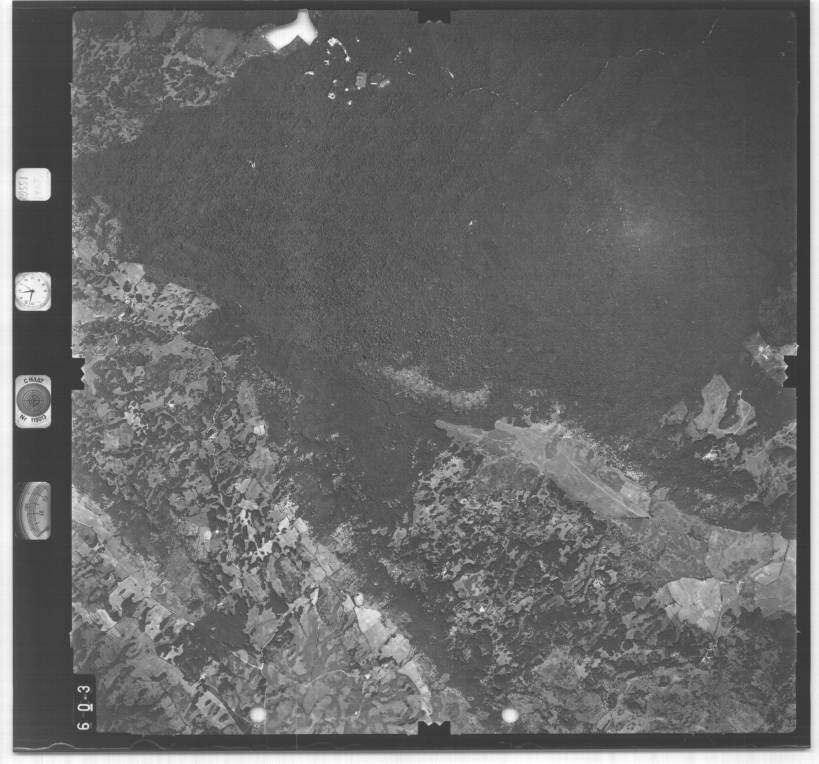Click the bottom left white circular dot
Screen dimensions: 819x764
[257, 715]
